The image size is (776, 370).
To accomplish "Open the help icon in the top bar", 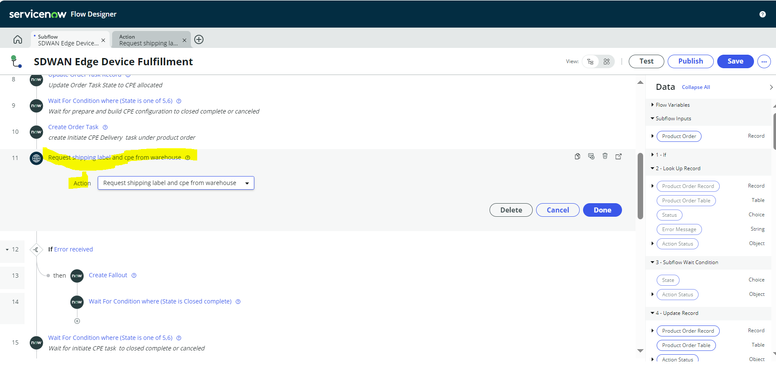I will pos(762,14).
